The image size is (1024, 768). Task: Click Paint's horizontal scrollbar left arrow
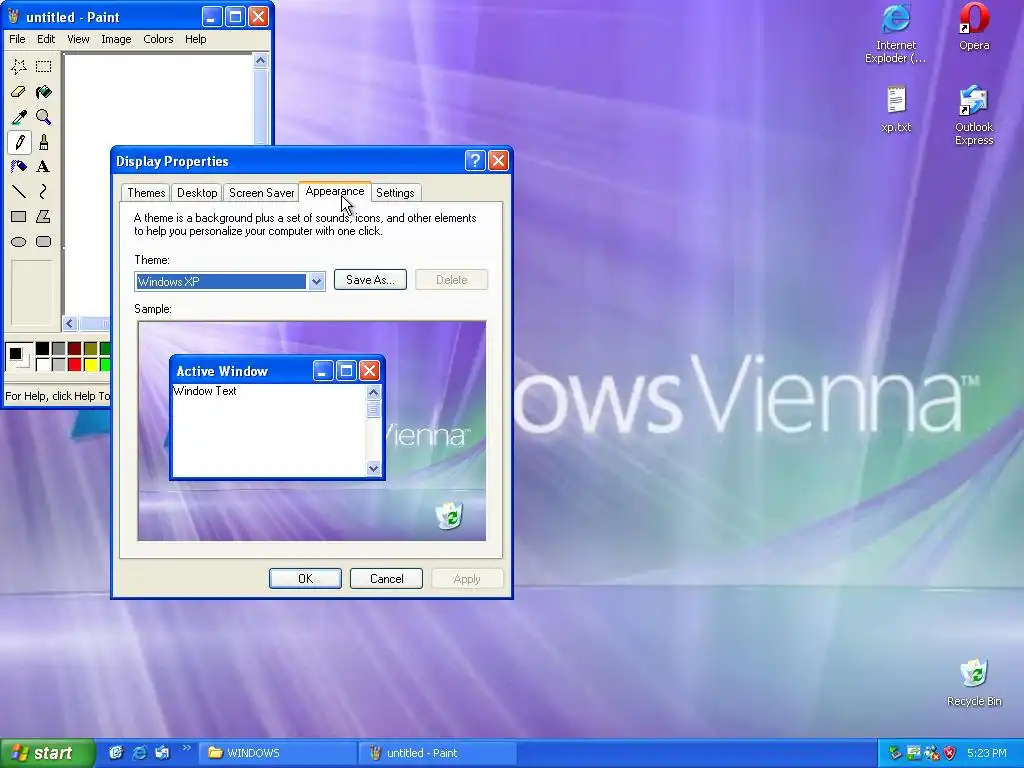pyautogui.click(x=71, y=323)
